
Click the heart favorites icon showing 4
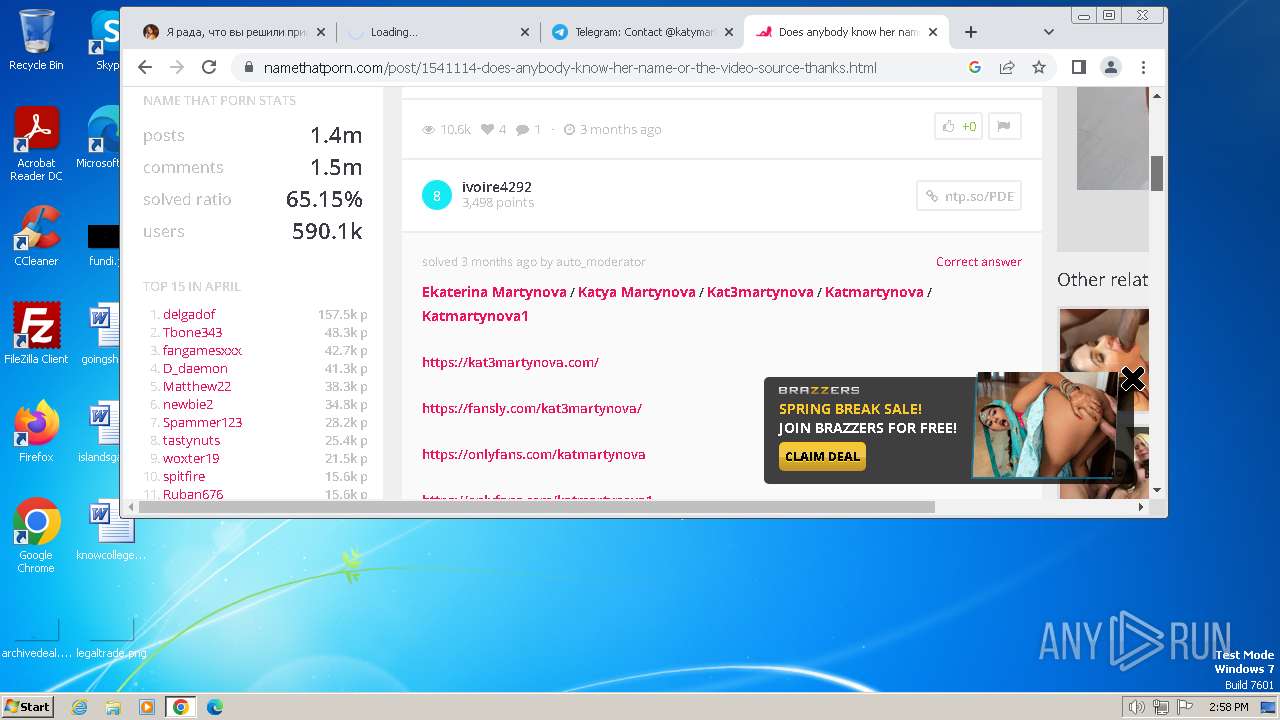[x=488, y=129]
